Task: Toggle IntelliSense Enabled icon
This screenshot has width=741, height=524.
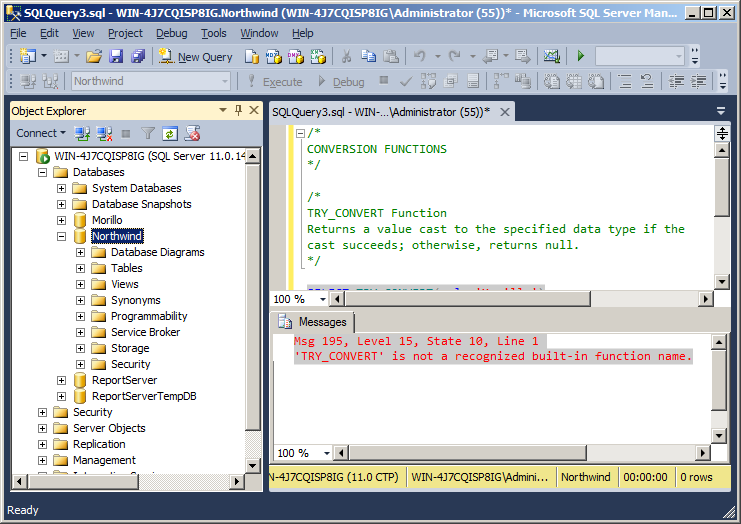Action: click(x=472, y=81)
